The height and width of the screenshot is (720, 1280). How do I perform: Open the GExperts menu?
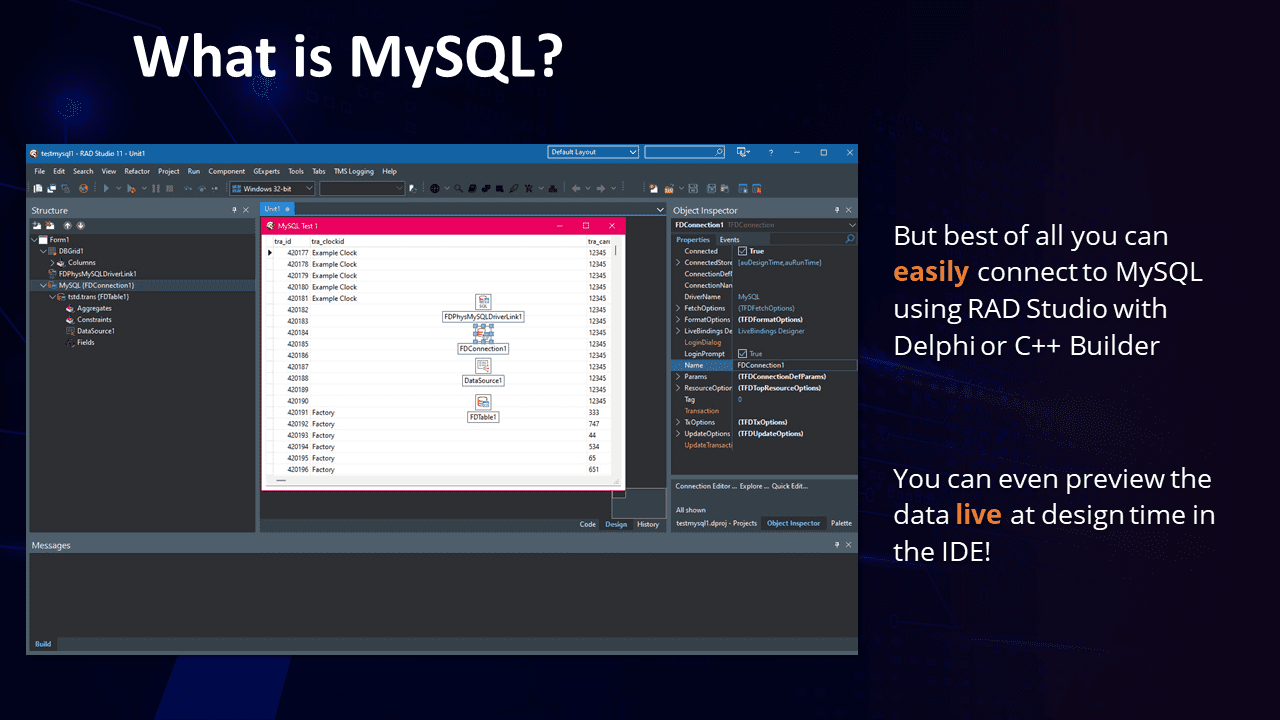click(x=266, y=171)
